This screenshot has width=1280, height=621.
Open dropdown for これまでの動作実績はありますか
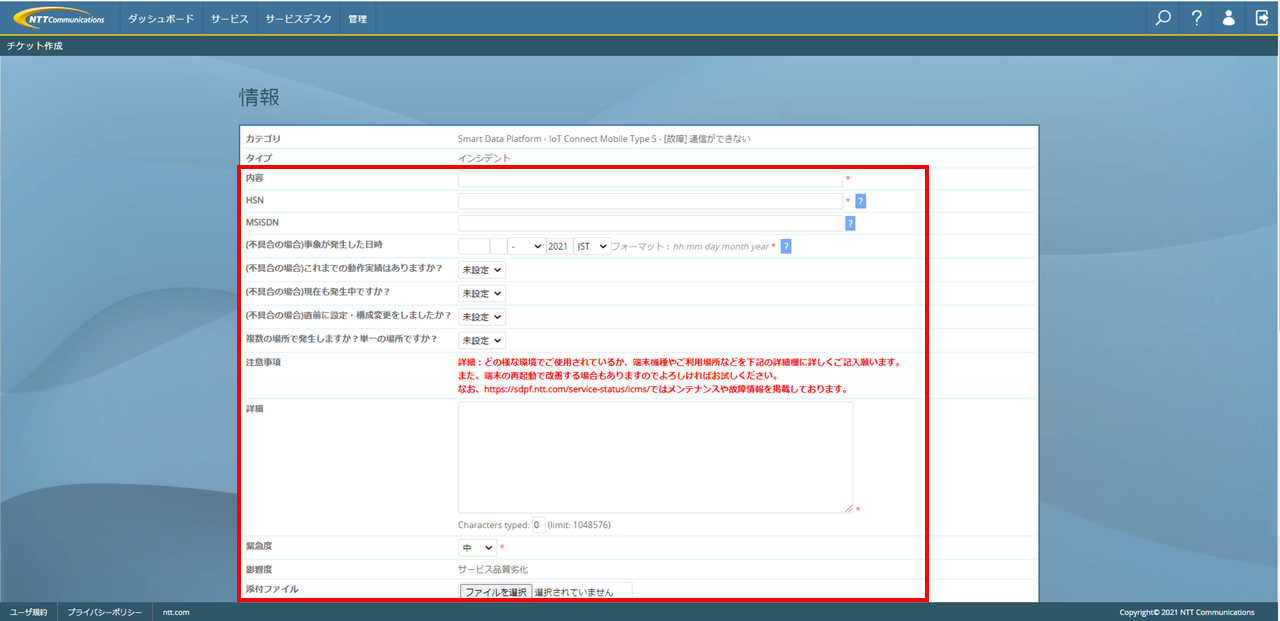482,270
